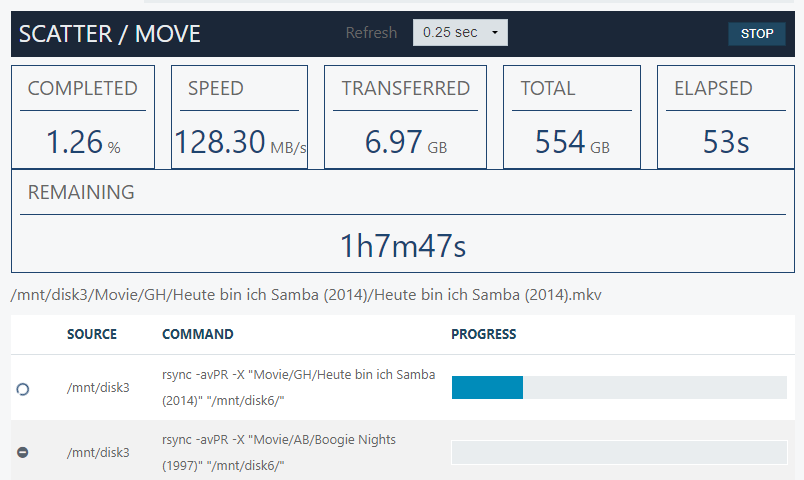Click the 1h7m47s remaining time
This screenshot has height=480, width=804.
[403, 246]
